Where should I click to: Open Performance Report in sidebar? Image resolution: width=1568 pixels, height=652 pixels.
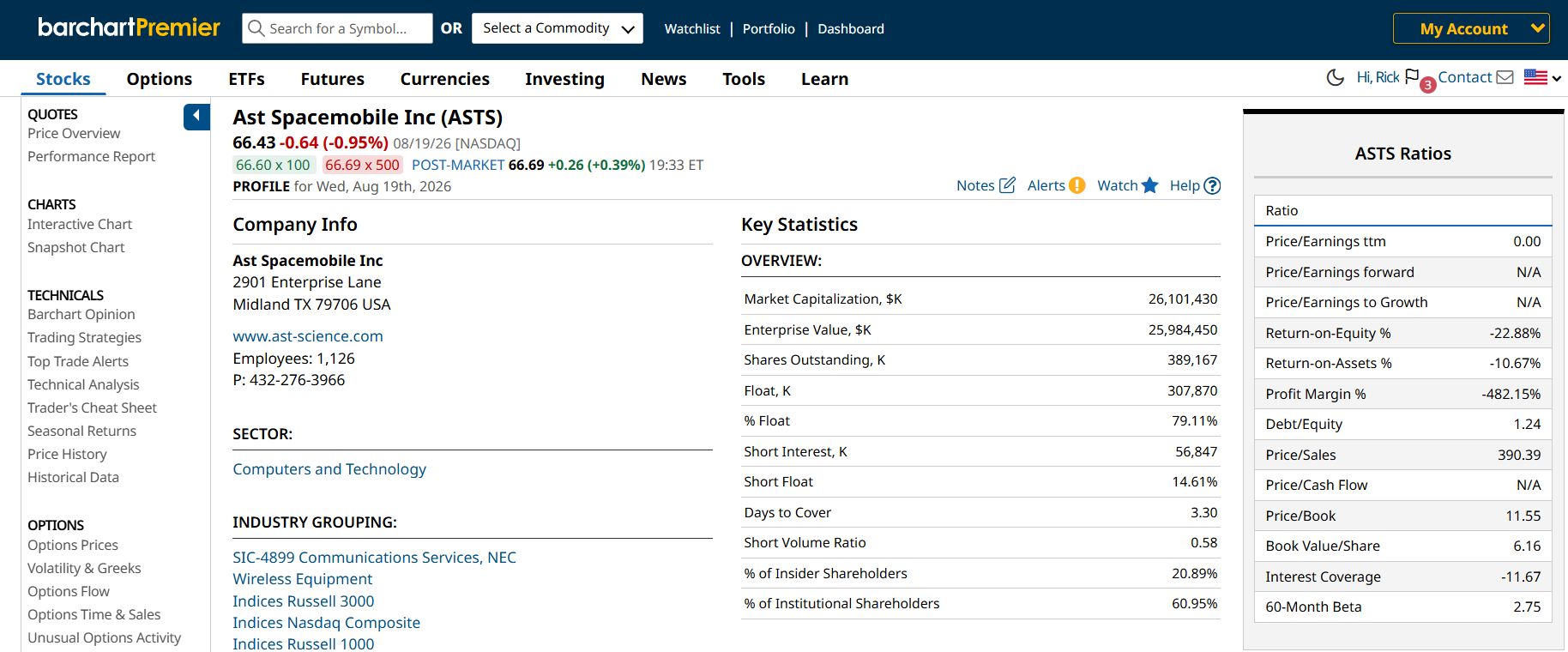(91, 156)
